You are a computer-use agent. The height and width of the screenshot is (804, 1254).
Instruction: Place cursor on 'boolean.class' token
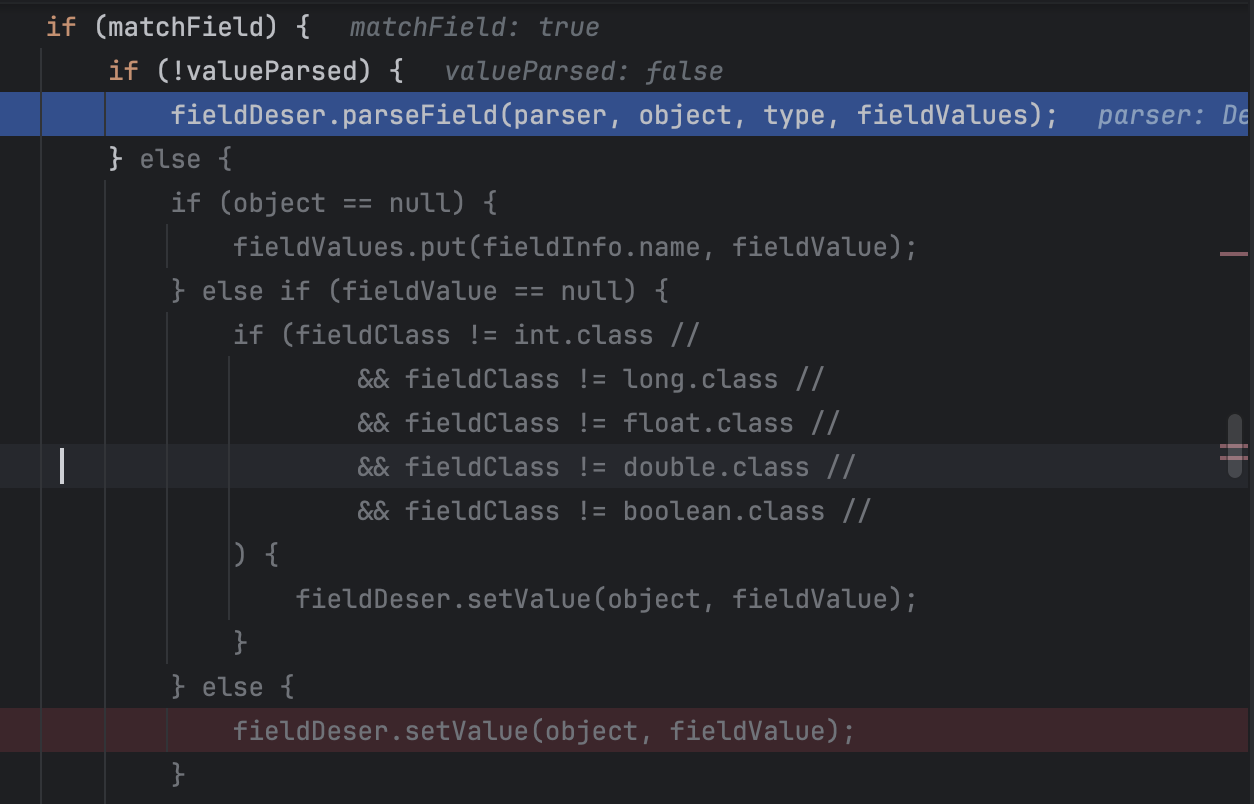(723, 511)
